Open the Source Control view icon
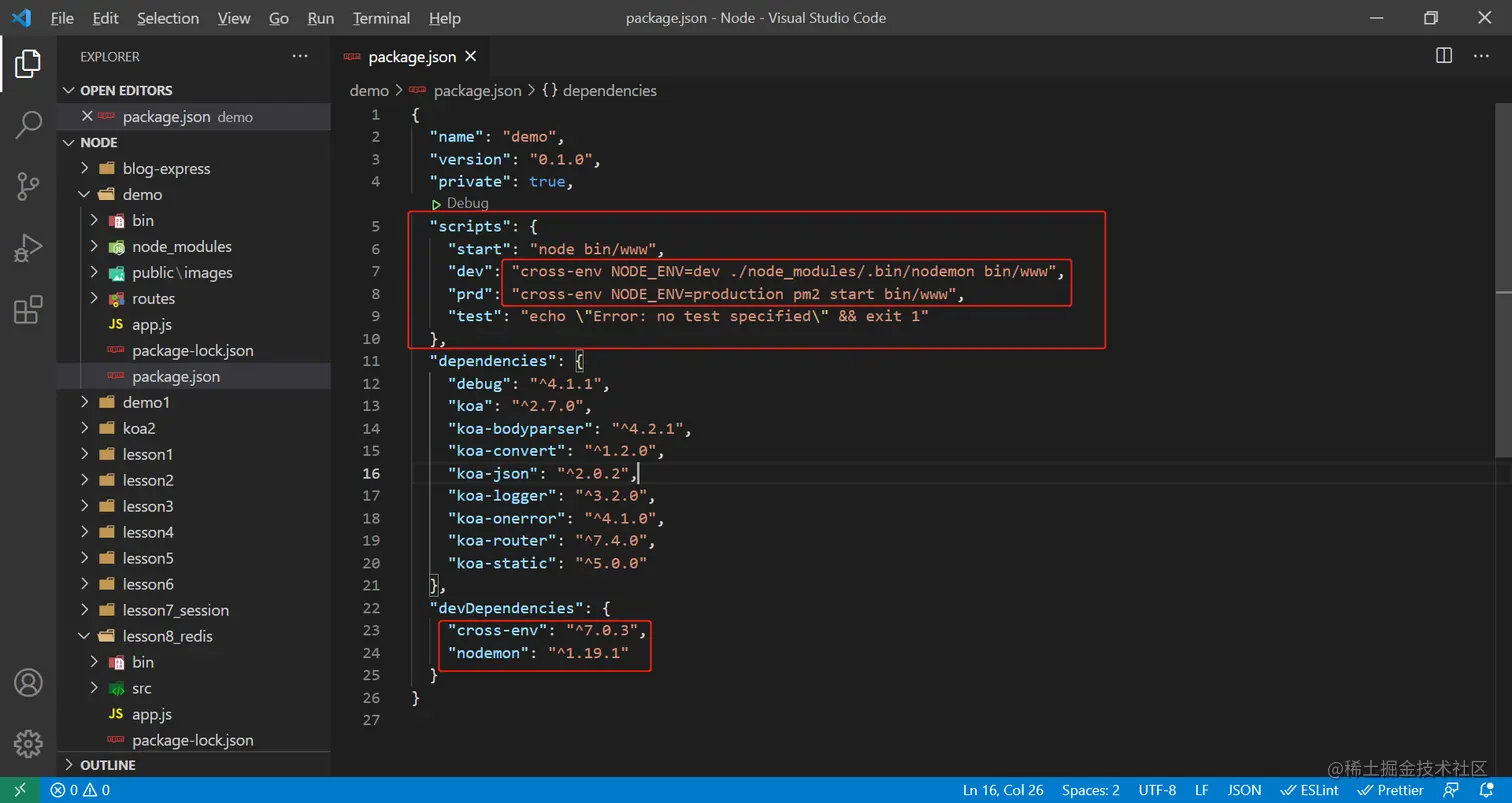The height and width of the screenshot is (803, 1512). point(28,185)
